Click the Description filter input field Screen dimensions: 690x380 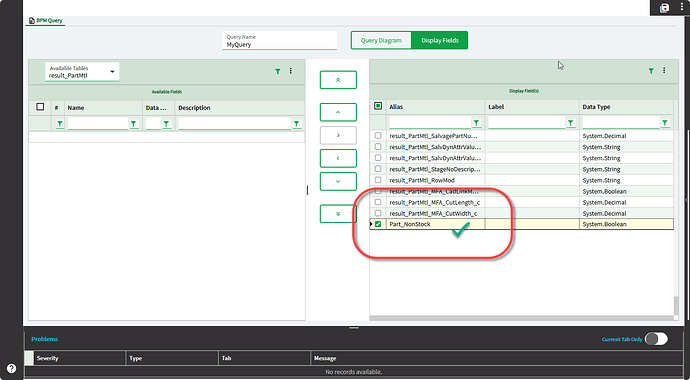[x=235, y=124]
